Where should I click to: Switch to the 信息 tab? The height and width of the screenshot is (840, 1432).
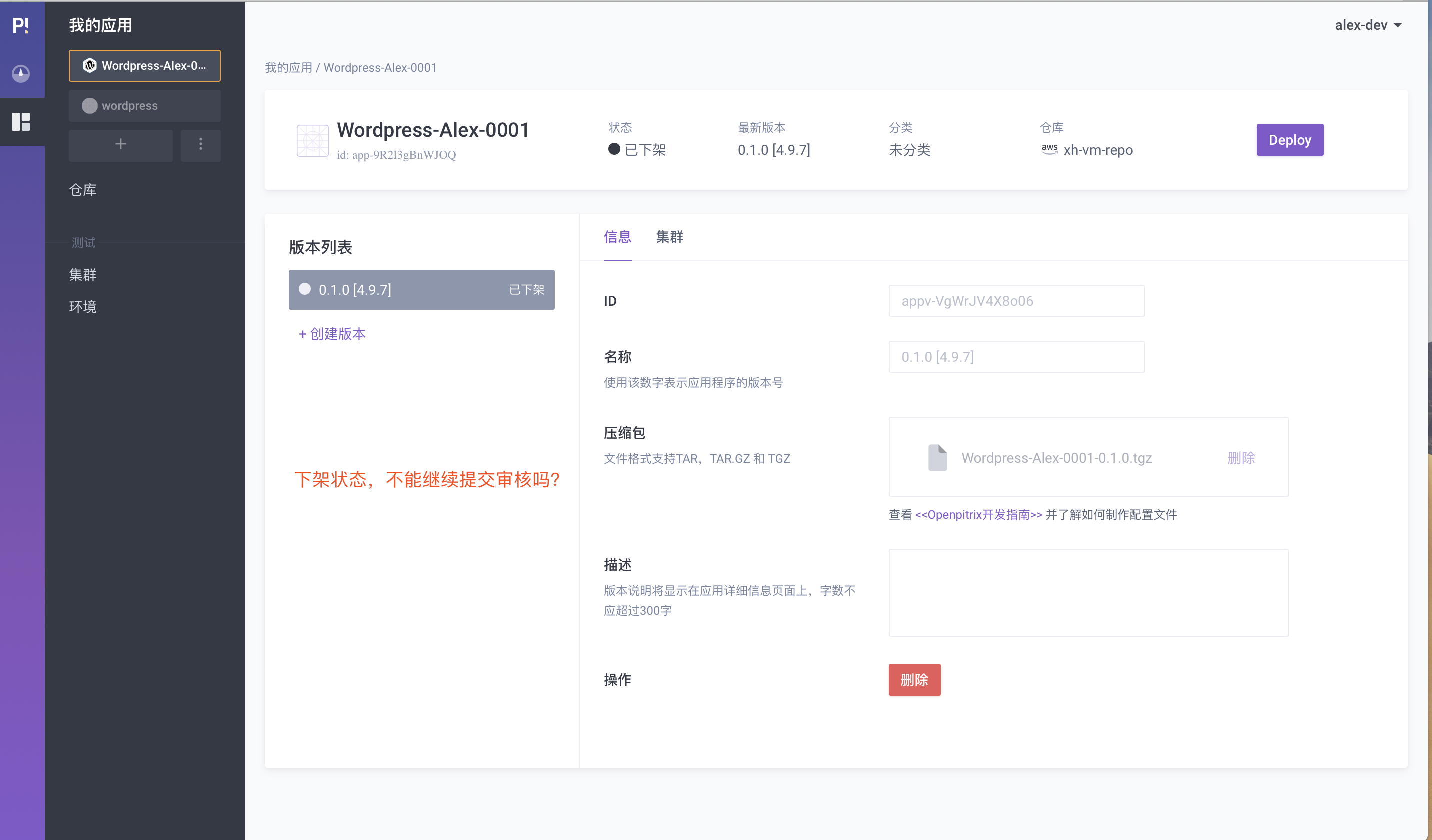(x=617, y=237)
